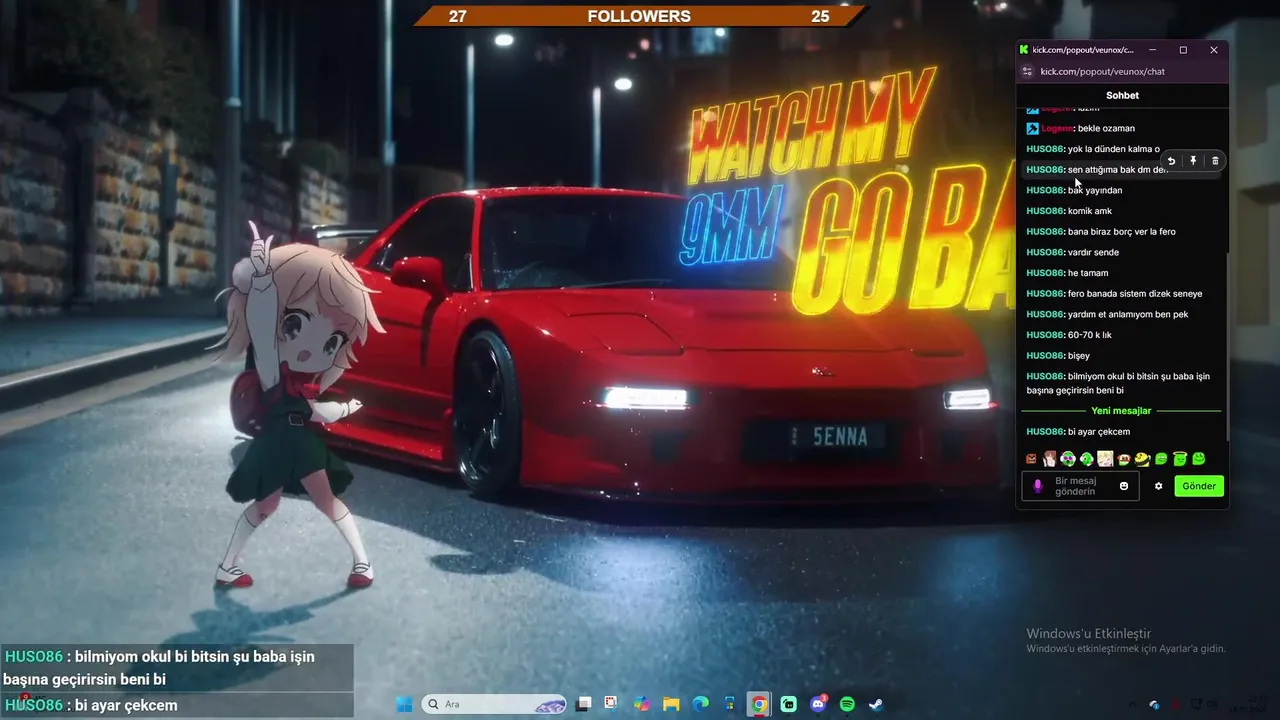Viewport: 1280px width, 720px height.
Task: Open the green streaming app on taskbar
Action: 789,704
